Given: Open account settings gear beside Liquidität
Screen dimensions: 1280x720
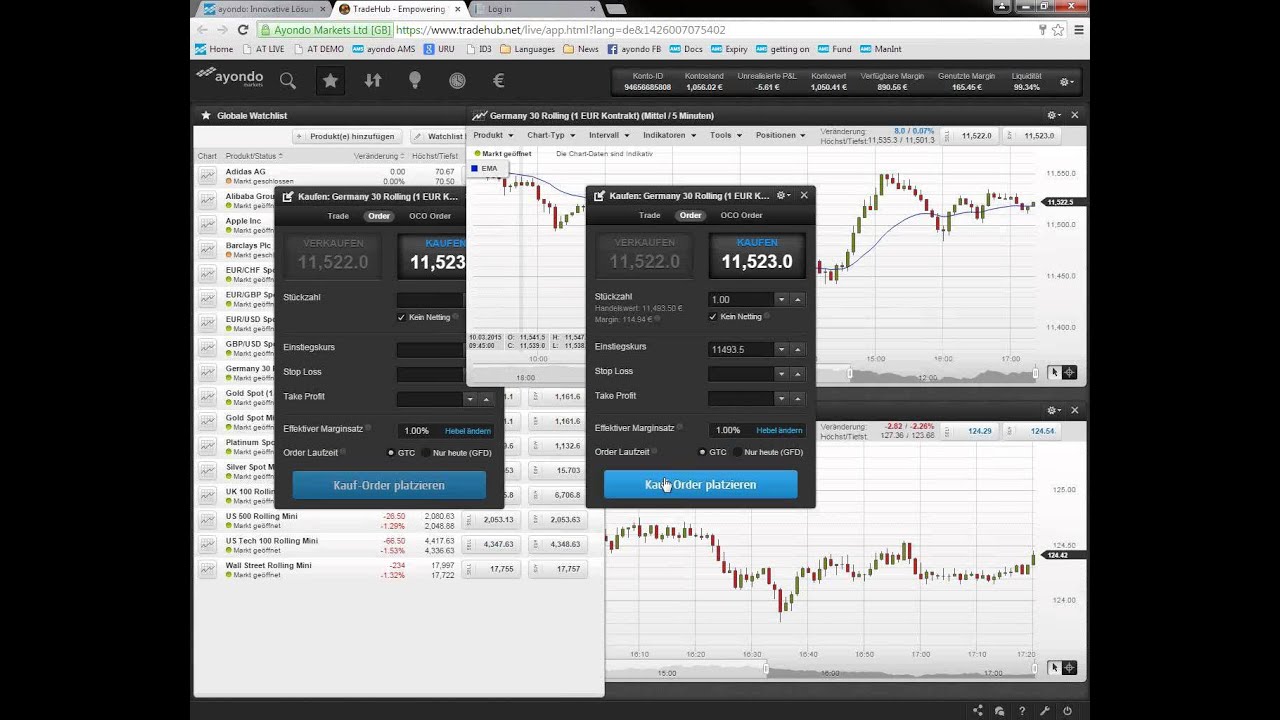Looking at the screenshot, I should click(x=1066, y=82).
